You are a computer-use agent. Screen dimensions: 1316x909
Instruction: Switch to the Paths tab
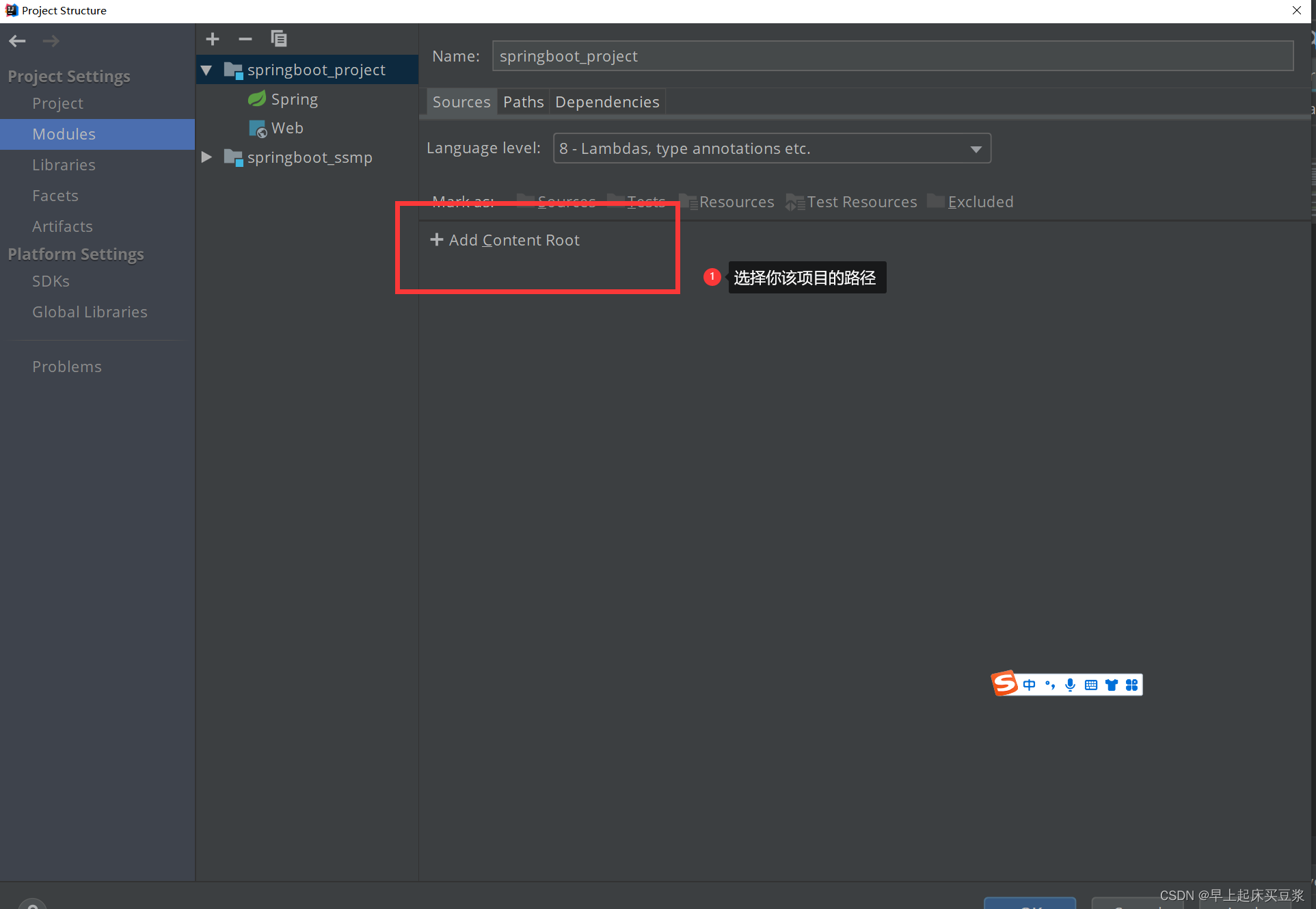click(523, 102)
